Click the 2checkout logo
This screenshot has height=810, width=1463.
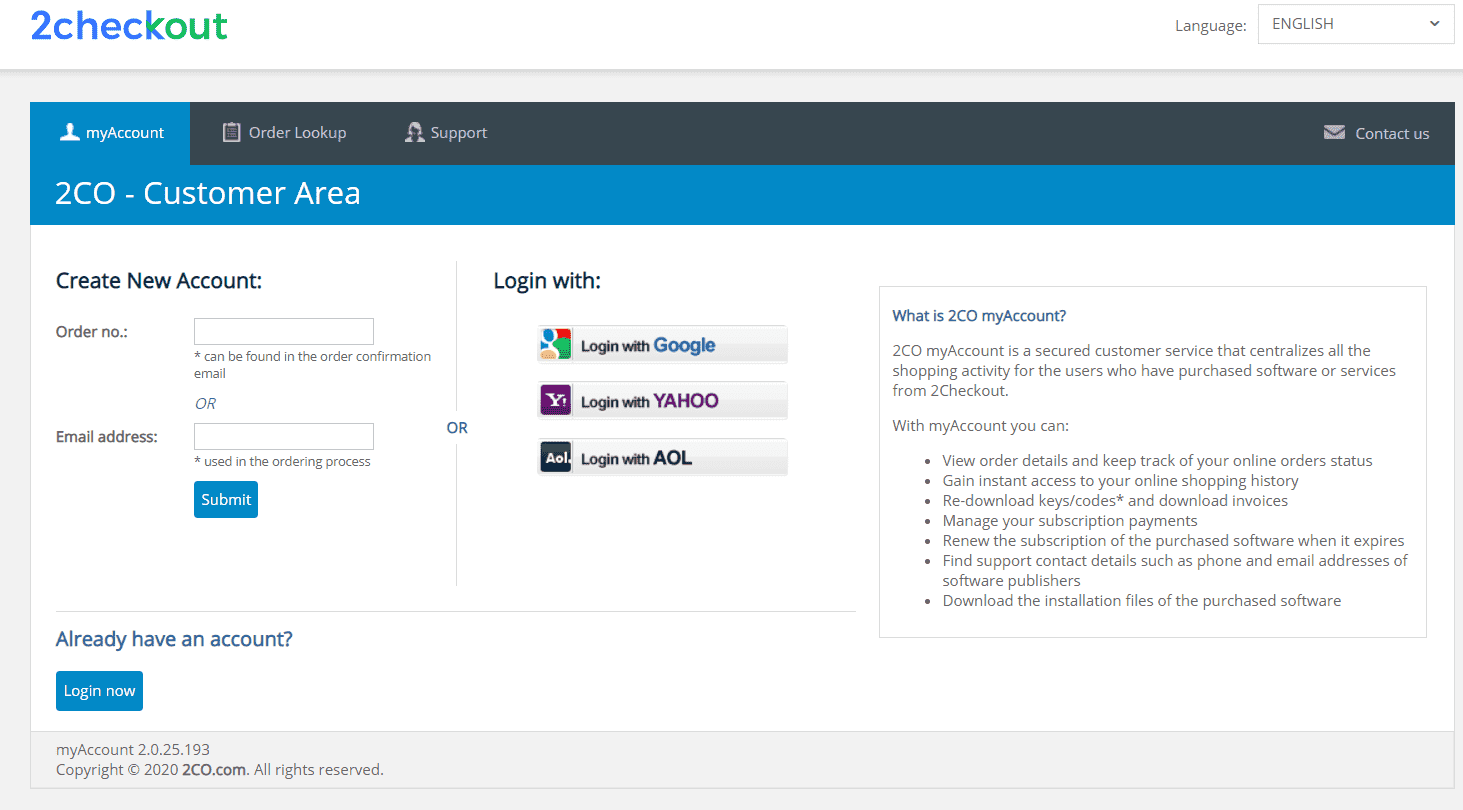pos(128,26)
